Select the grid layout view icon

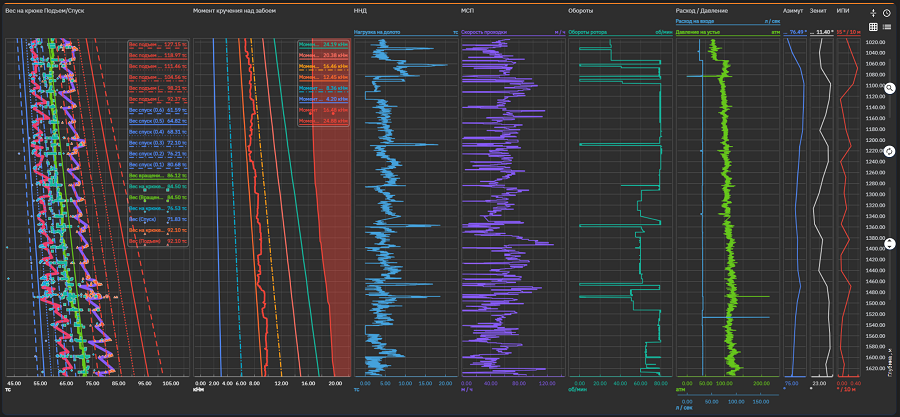(x=873, y=26)
